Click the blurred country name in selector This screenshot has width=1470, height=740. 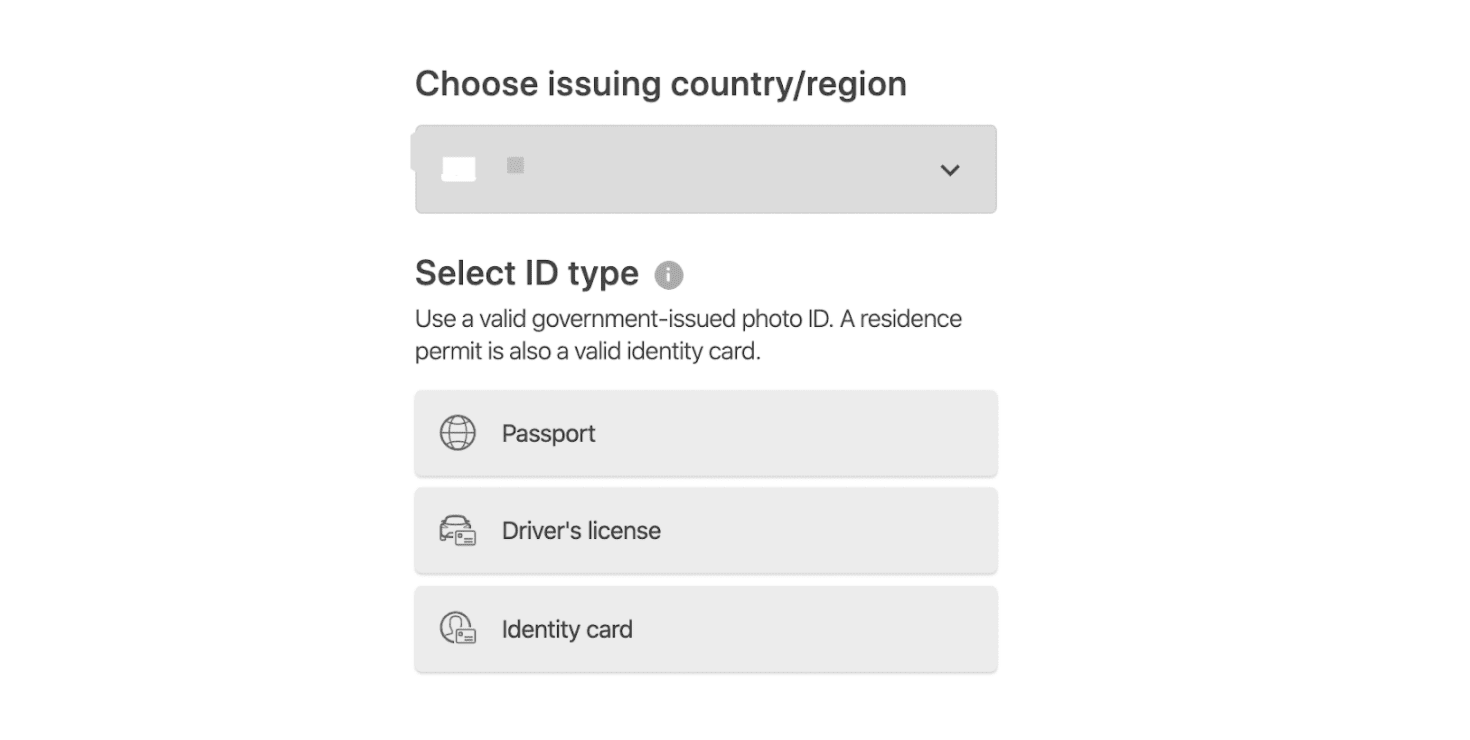click(516, 165)
